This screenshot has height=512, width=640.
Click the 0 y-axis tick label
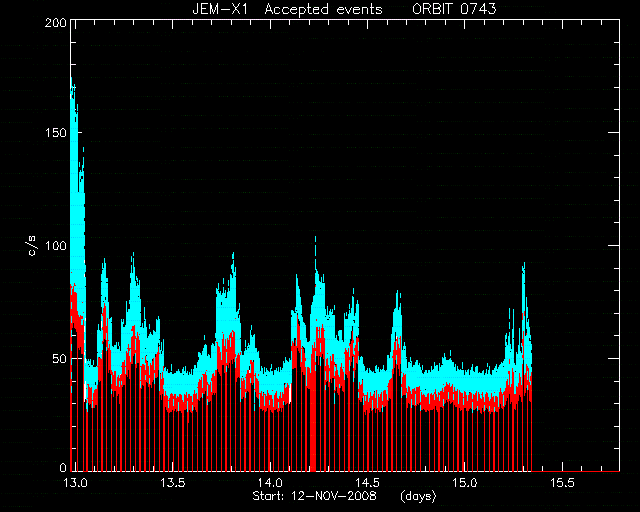[63, 467]
